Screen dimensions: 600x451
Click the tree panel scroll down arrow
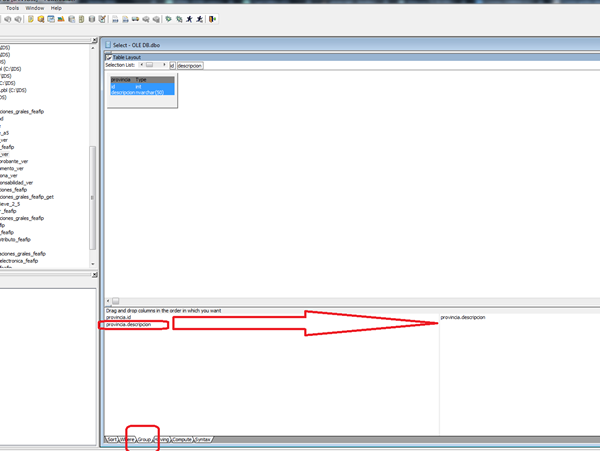coord(93,264)
